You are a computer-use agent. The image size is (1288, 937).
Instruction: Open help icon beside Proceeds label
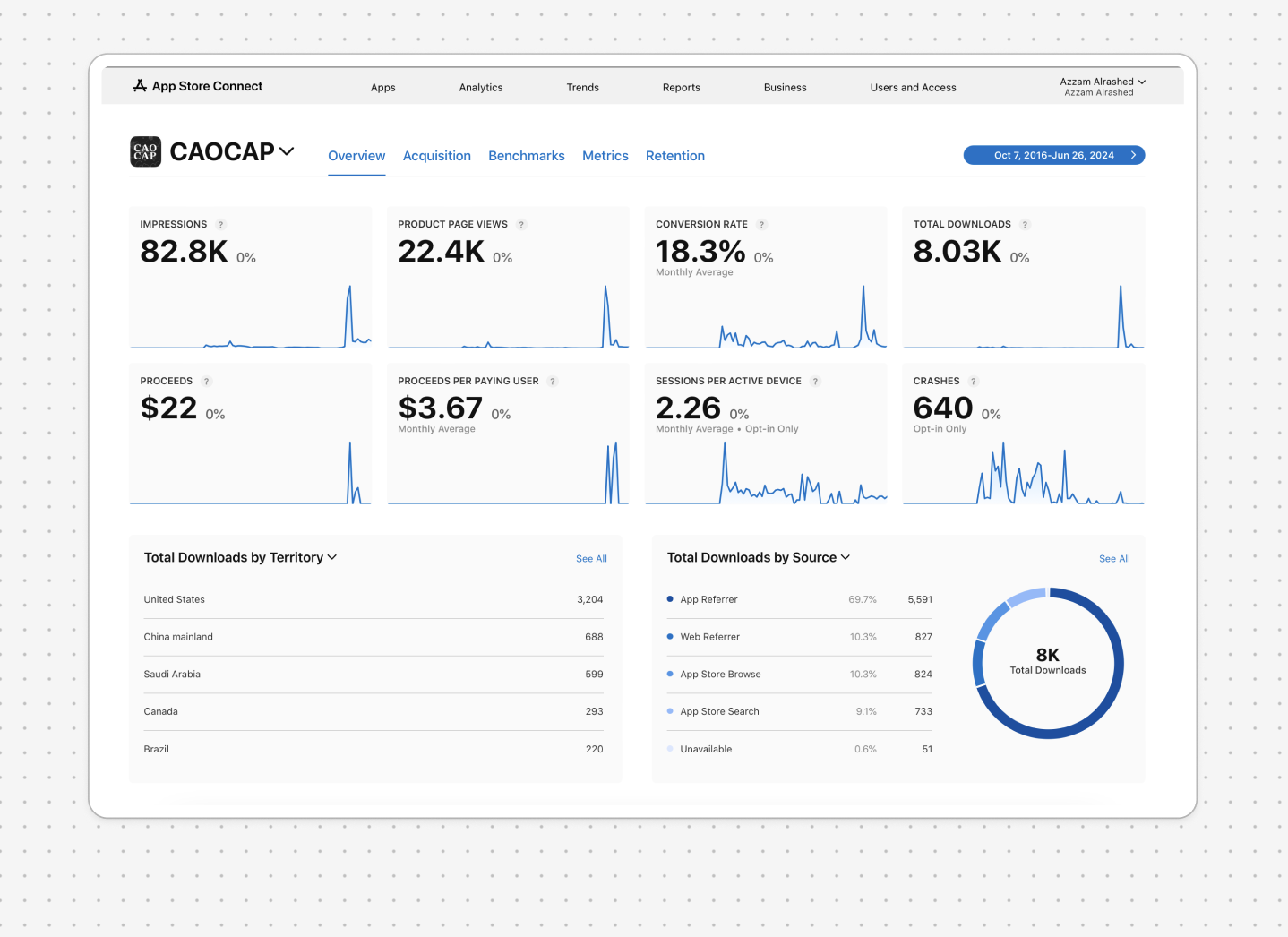[x=207, y=382]
